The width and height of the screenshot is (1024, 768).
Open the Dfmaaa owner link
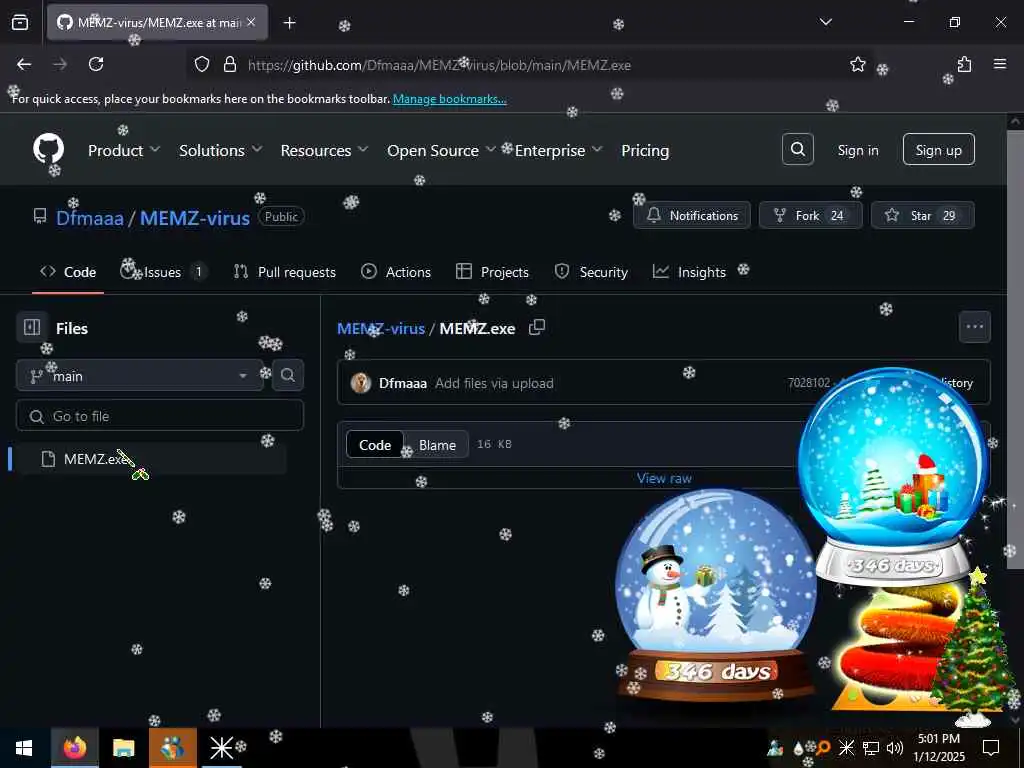89,217
